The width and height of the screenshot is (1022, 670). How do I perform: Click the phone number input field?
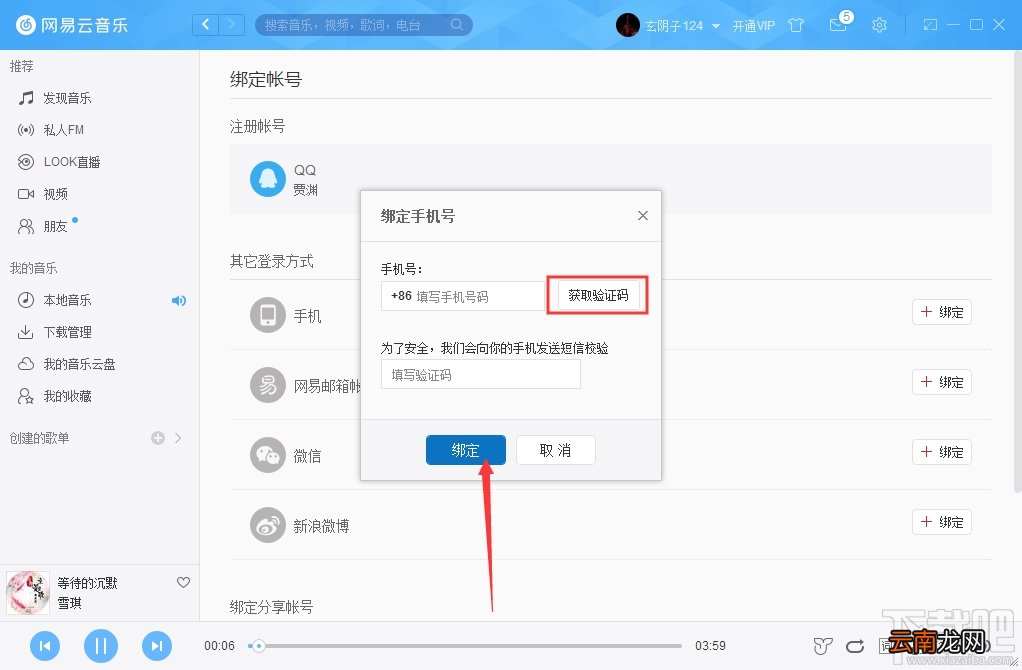coord(463,296)
